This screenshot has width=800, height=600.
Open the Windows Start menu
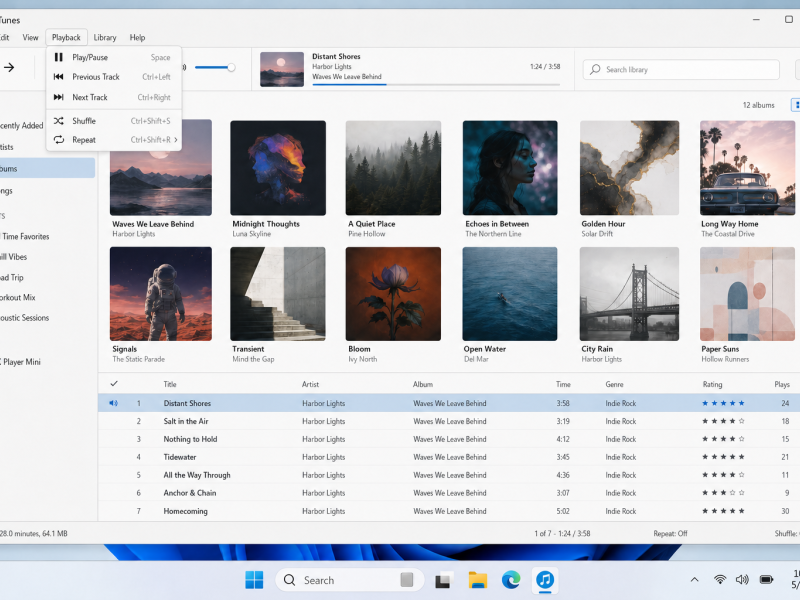tap(254, 580)
